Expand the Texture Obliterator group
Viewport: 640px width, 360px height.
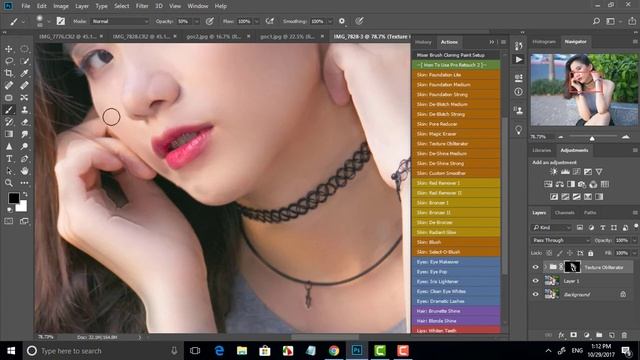(545, 267)
